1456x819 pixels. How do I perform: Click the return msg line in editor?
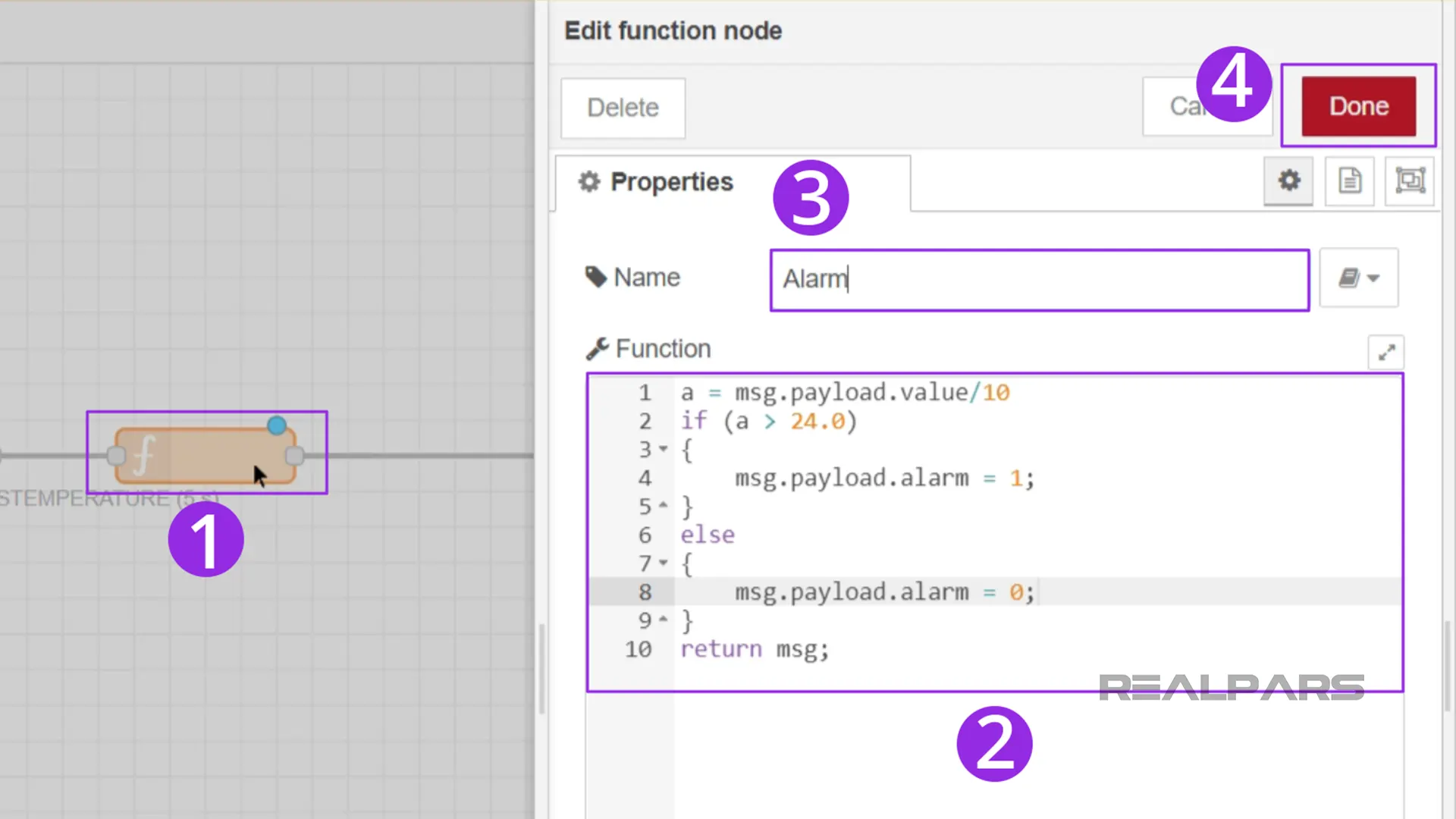[755, 650]
